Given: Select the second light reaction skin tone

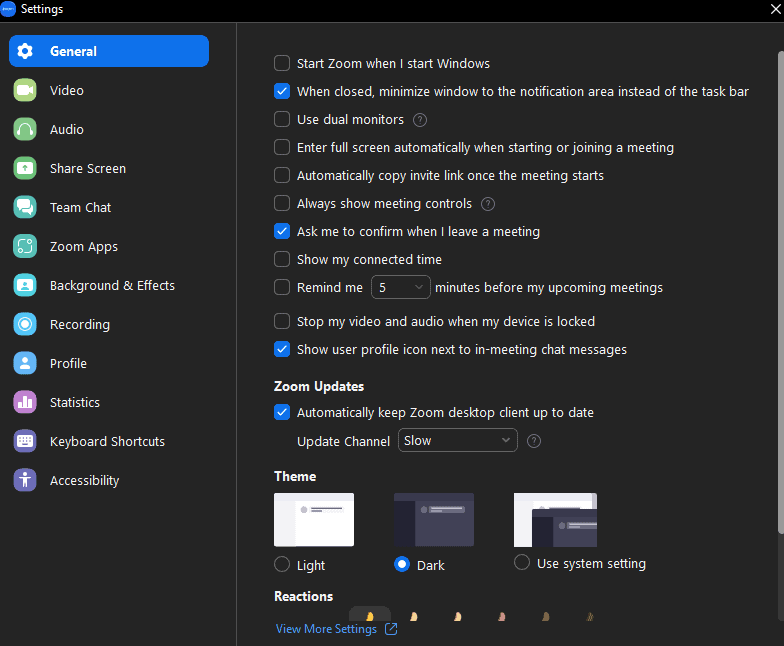Looking at the screenshot, I should point(414,616).
